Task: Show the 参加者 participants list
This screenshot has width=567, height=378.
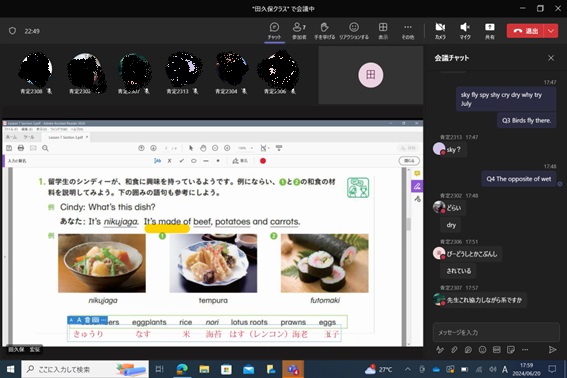Action: click(x=299, y=31)
